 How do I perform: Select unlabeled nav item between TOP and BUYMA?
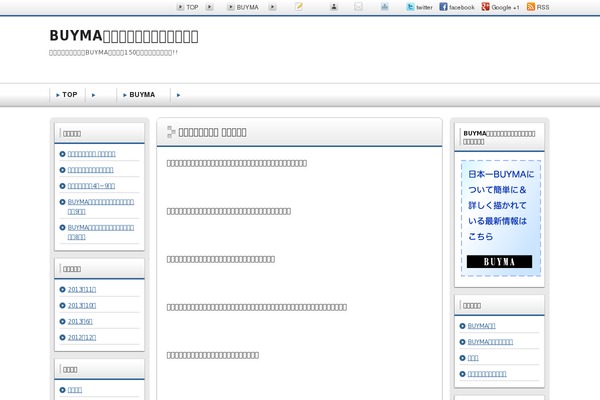[101, 95]
